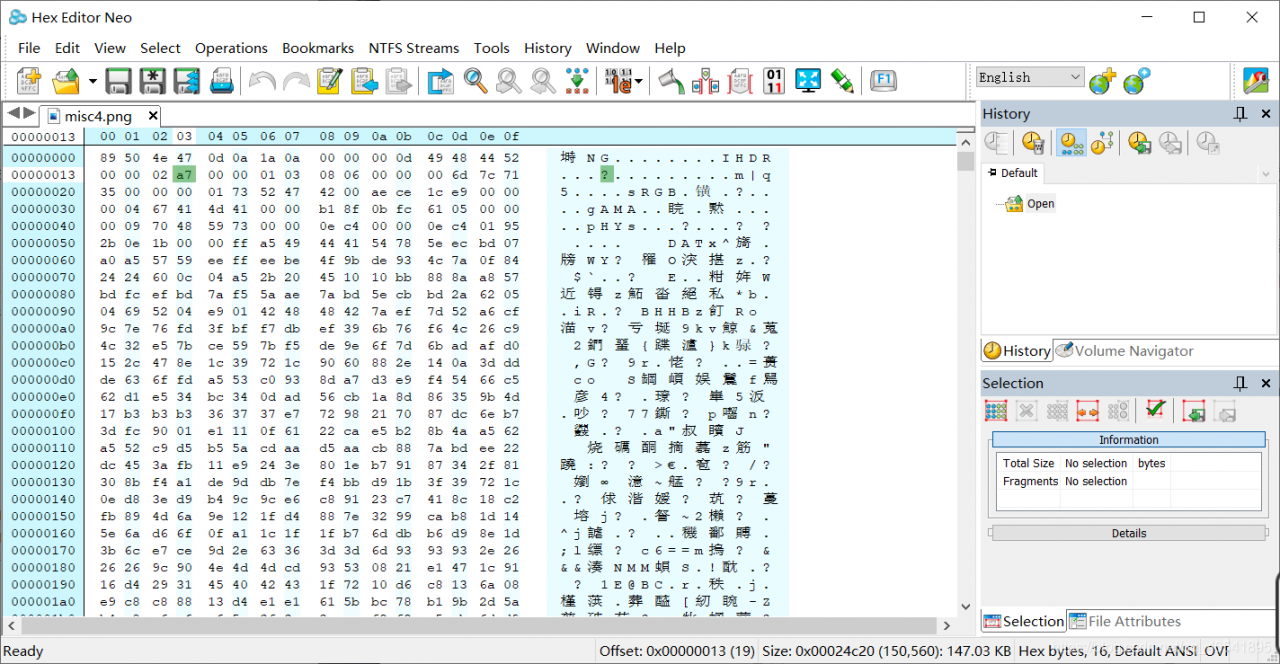Click the Select All grid icon
The image size is (1280, 664).
coord(996,410)
